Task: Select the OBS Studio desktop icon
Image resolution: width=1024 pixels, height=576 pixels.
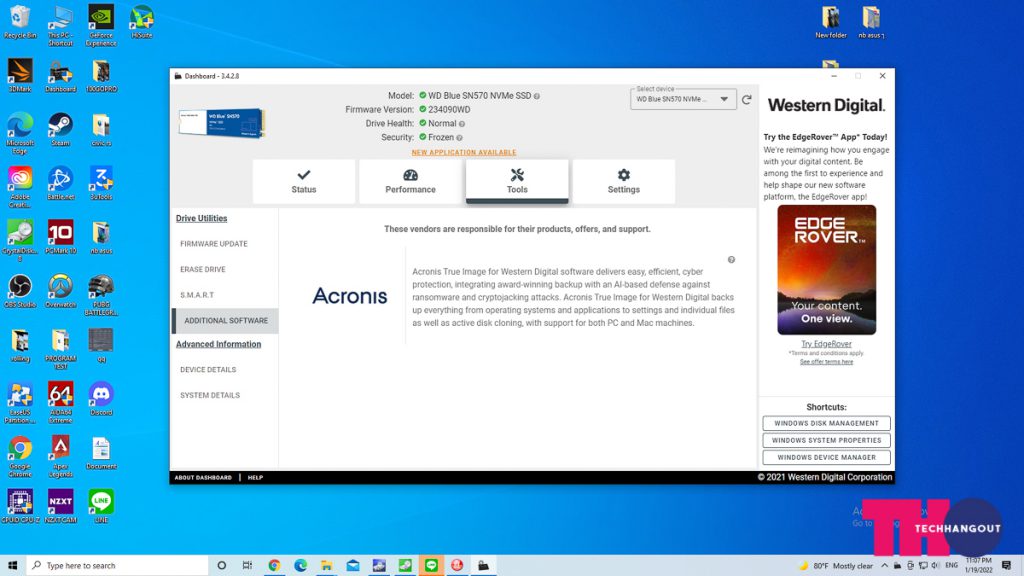Action: point(20,291)
